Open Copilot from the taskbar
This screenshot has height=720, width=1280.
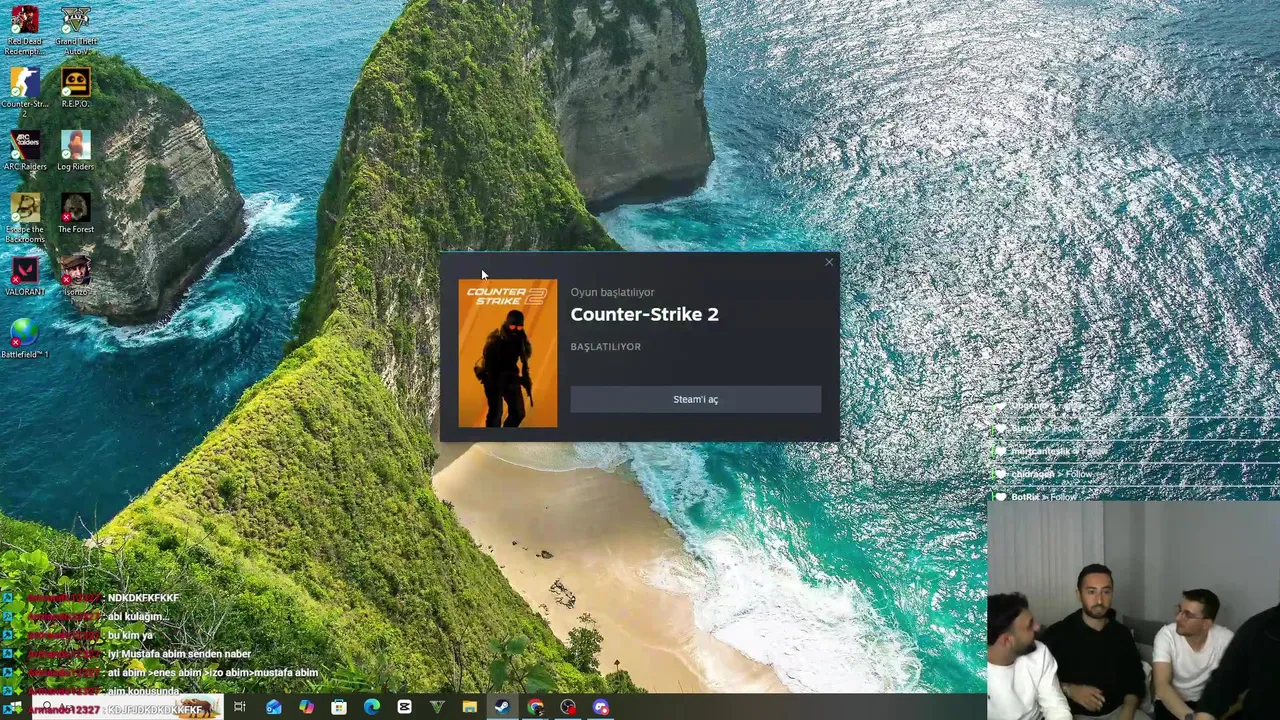coord(306,707)
